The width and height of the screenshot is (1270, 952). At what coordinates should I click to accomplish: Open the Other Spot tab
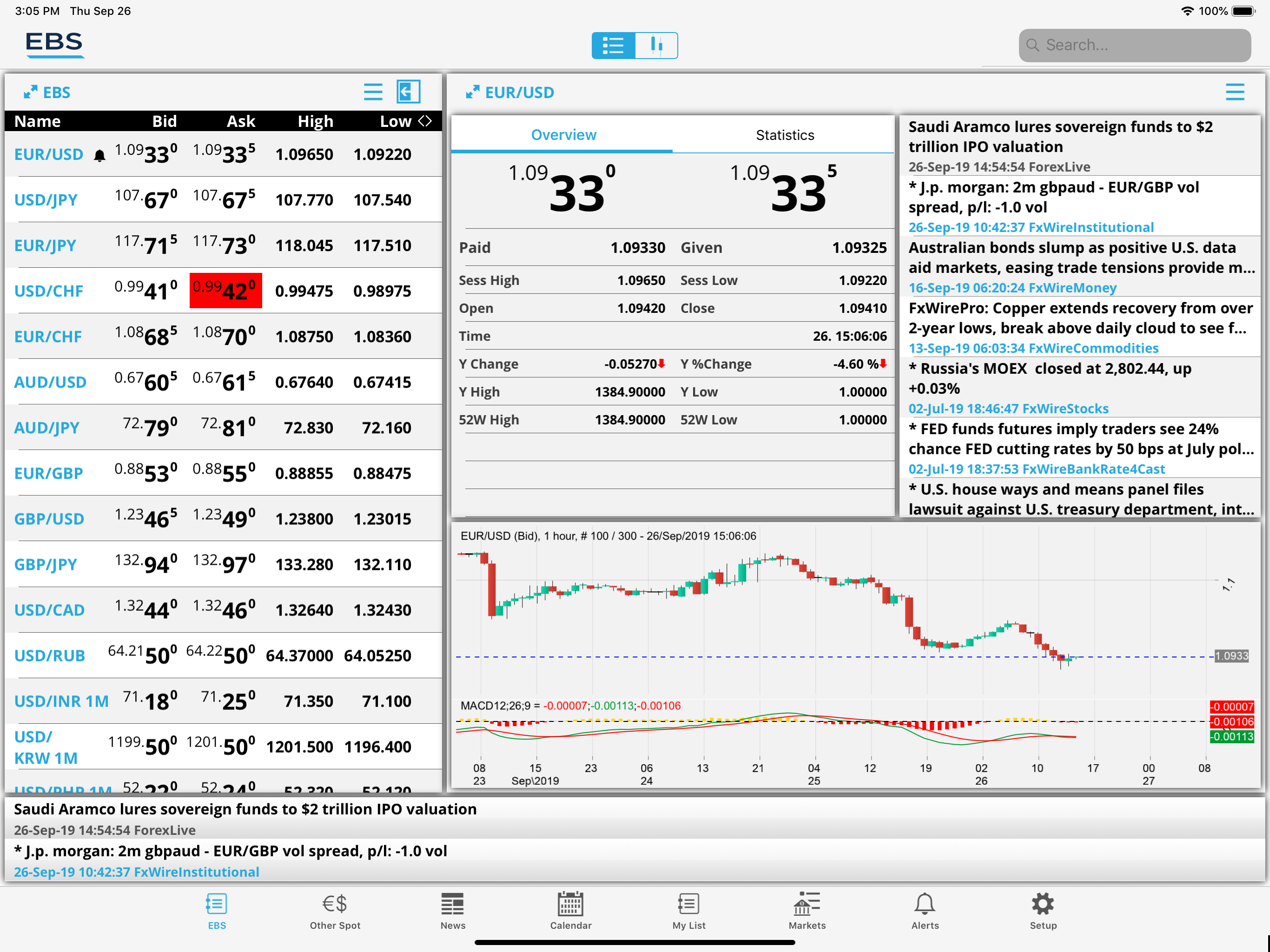coord(335,911)
